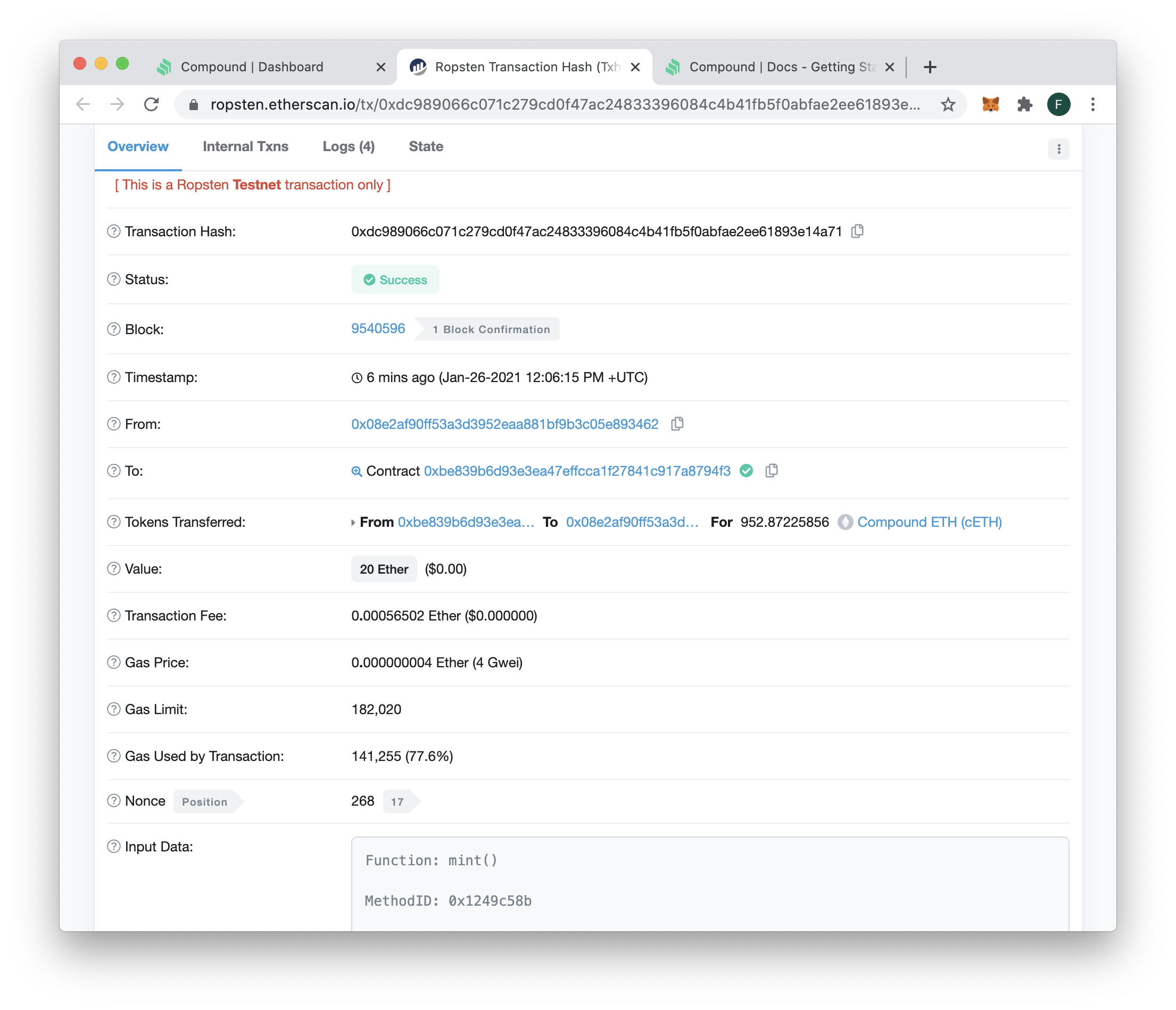Open the Chrome profile avatar F
1176x1010 pixels.
coord(1058,104)
